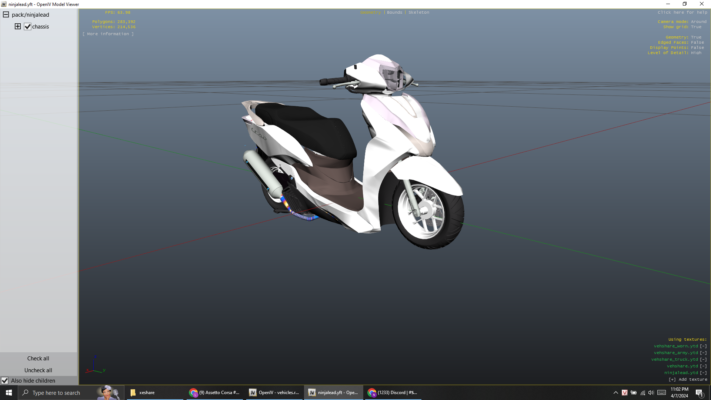Click the user avatar icon in the taskbar
Viewport: 711px width, 400px height.
107,392
